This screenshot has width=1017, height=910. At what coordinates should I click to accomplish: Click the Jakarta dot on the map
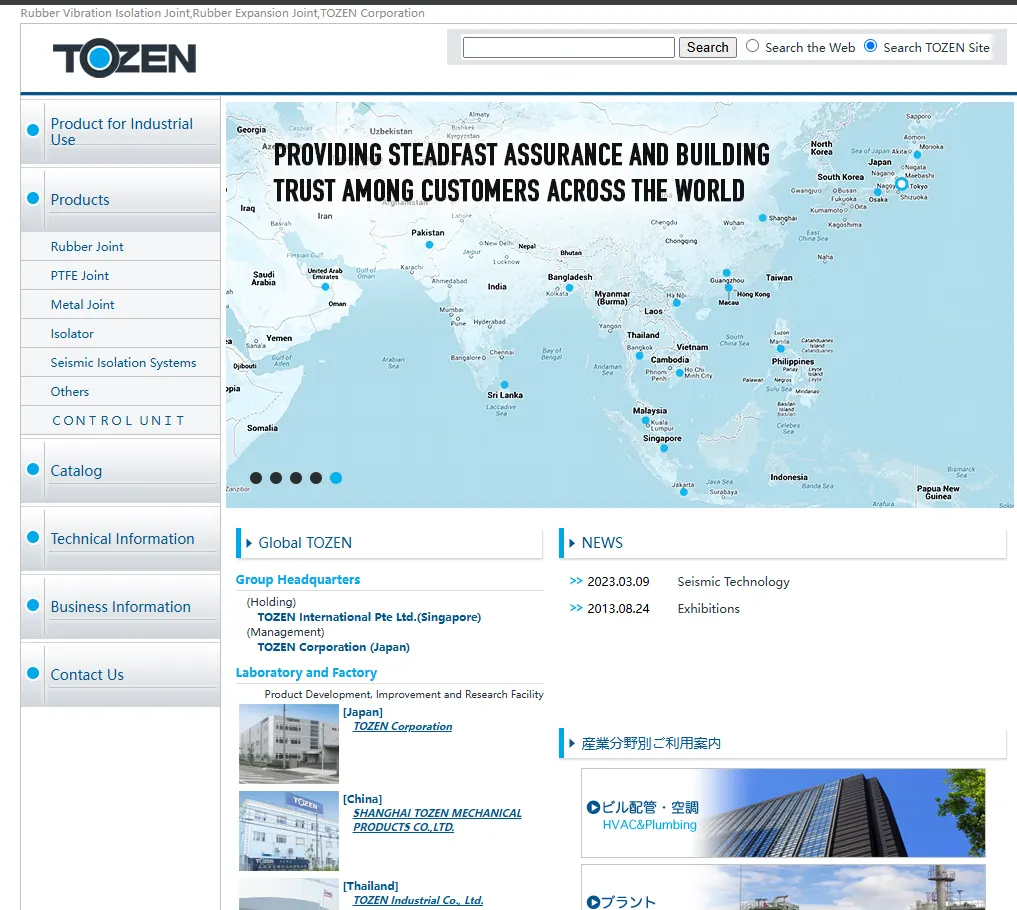pos(684,492)
